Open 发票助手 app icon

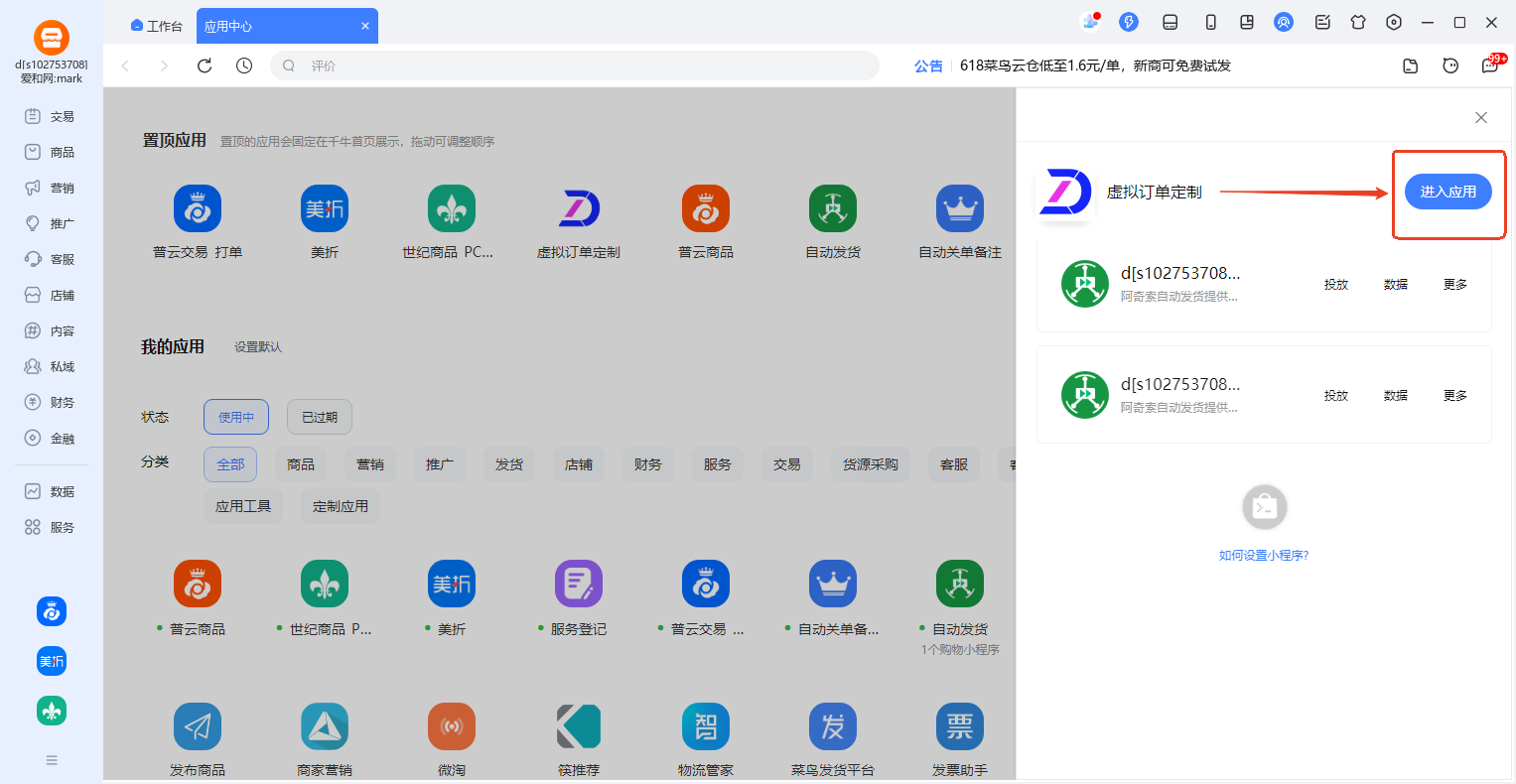coord(960,726)
